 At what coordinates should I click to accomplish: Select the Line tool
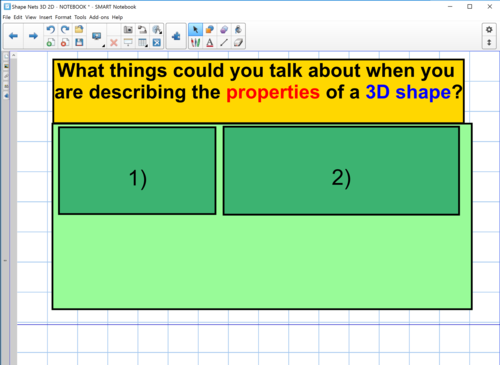click(x=224, y=42)
